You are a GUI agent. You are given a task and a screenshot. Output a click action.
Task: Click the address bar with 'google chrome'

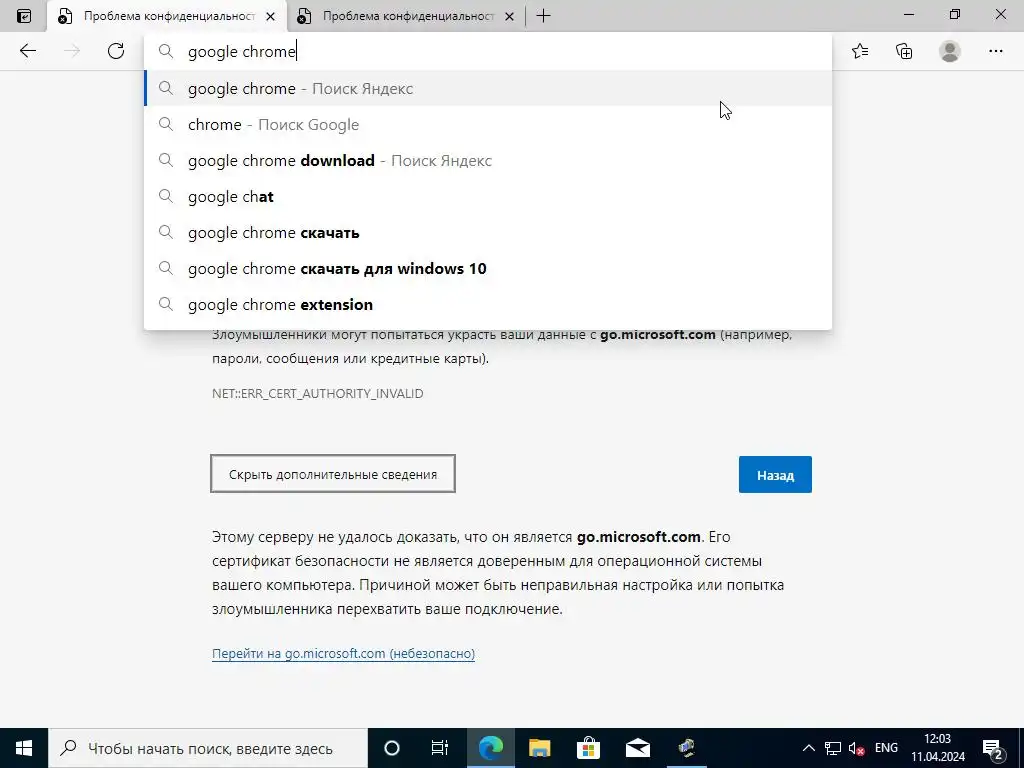tap(488, 52)
